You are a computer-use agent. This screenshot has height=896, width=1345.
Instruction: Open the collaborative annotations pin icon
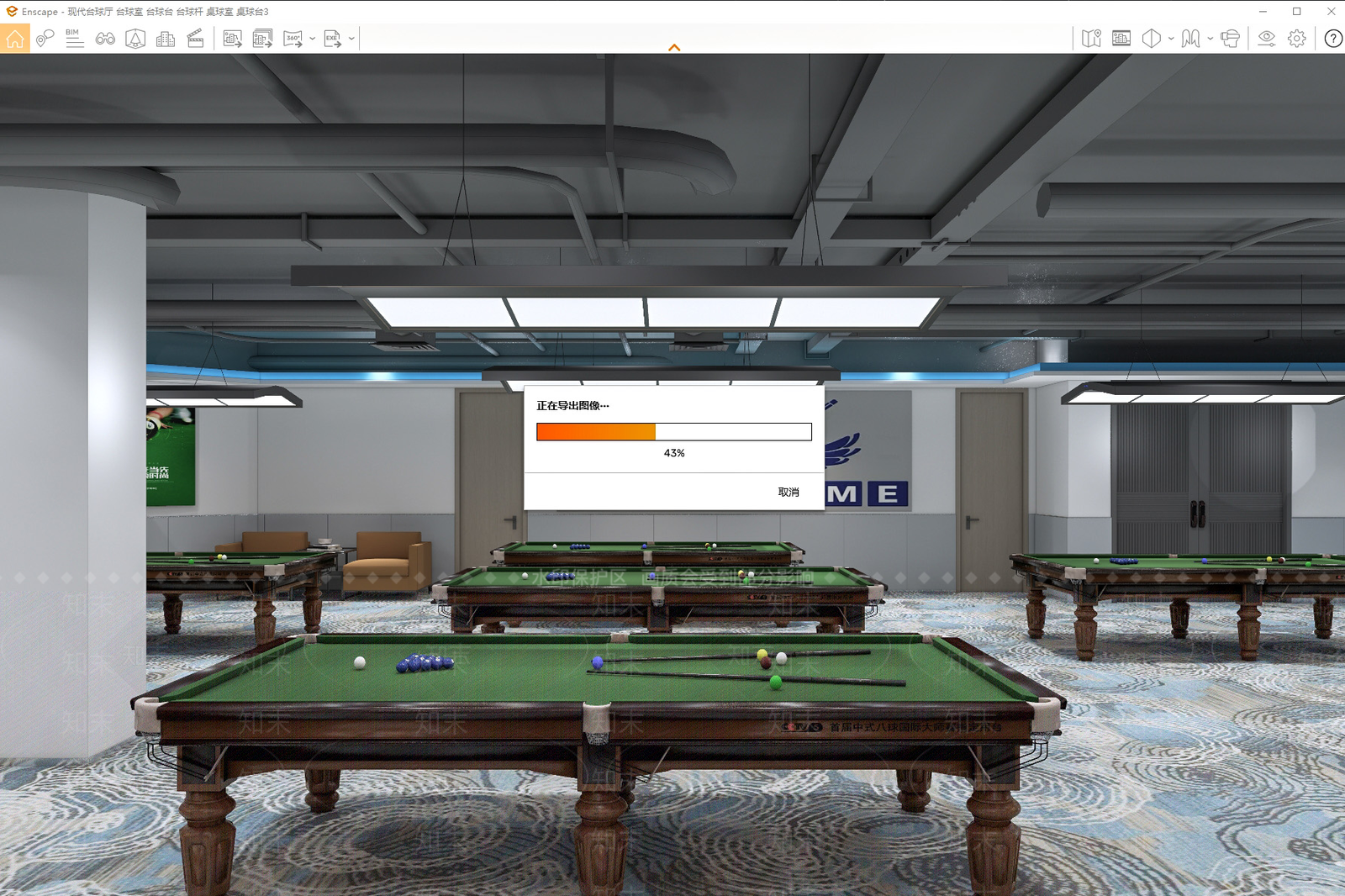click(45, 39)
